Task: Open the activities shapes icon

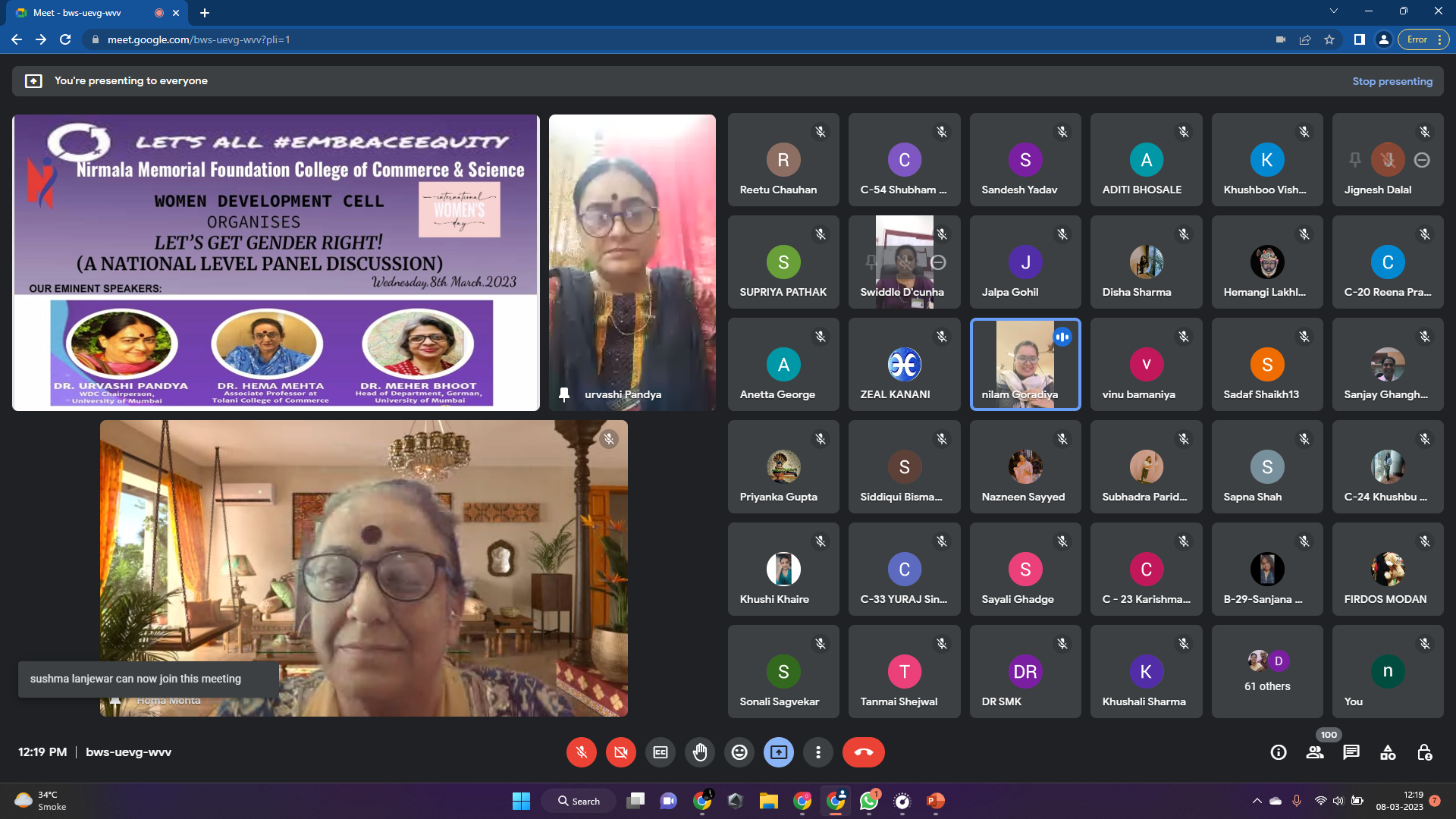Action: [x=1388, y=752]
